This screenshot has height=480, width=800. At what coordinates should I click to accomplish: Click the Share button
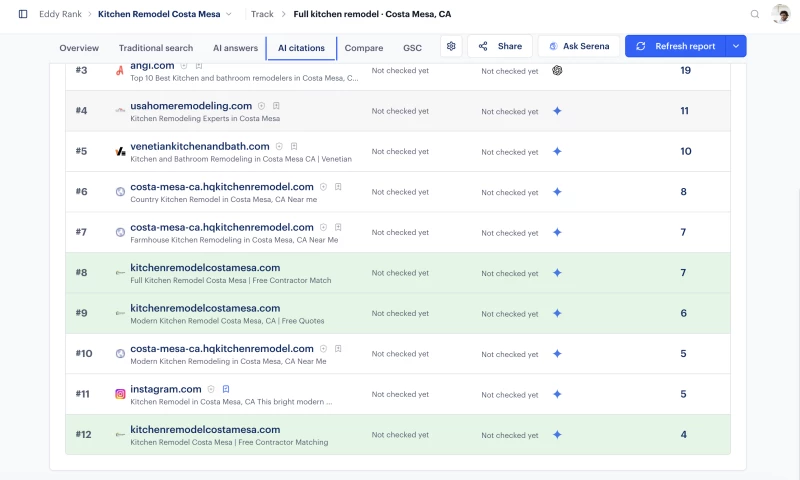pos(500,46)
